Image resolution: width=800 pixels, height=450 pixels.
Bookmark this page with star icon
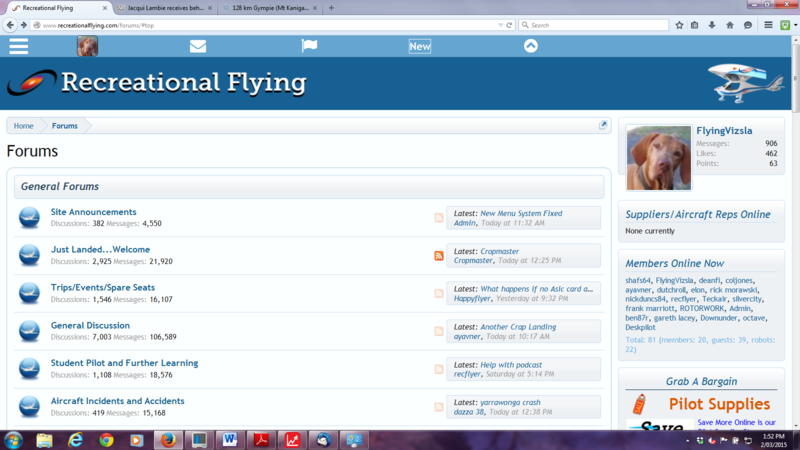(x=679, y=25)
